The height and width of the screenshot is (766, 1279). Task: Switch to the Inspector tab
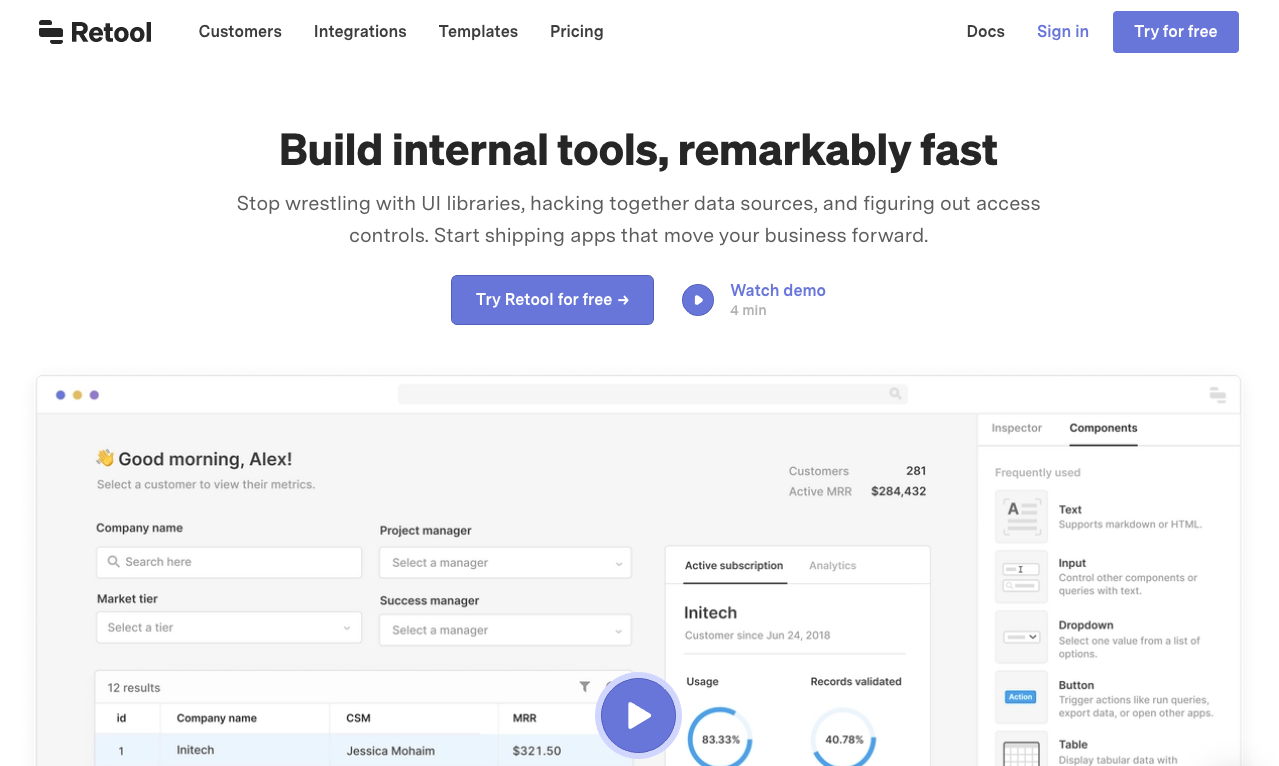[x=1017, y=427]
